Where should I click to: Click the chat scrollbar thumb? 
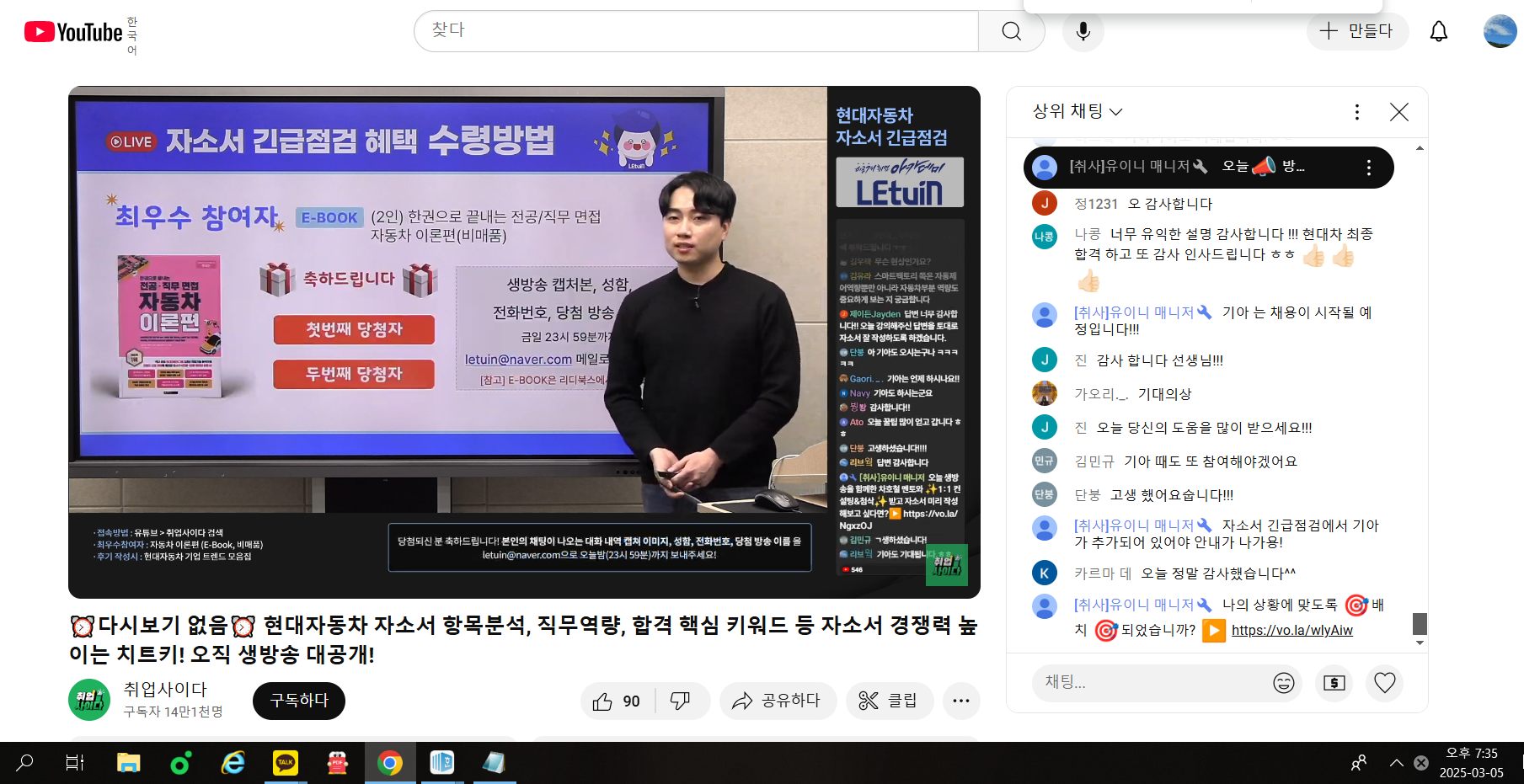click(1420, 623)
